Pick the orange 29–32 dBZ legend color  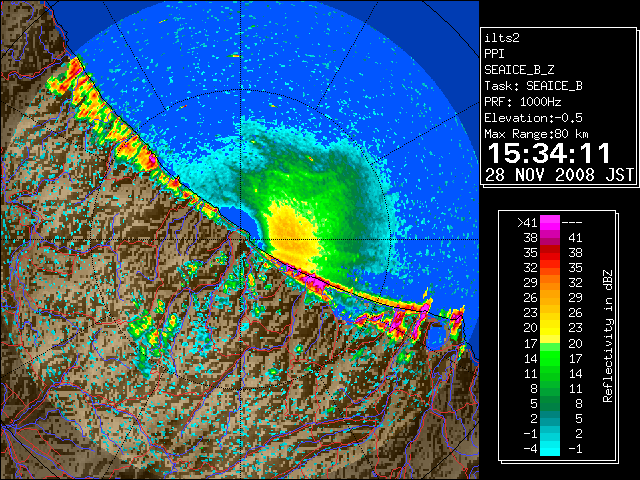tap(550, 282)
